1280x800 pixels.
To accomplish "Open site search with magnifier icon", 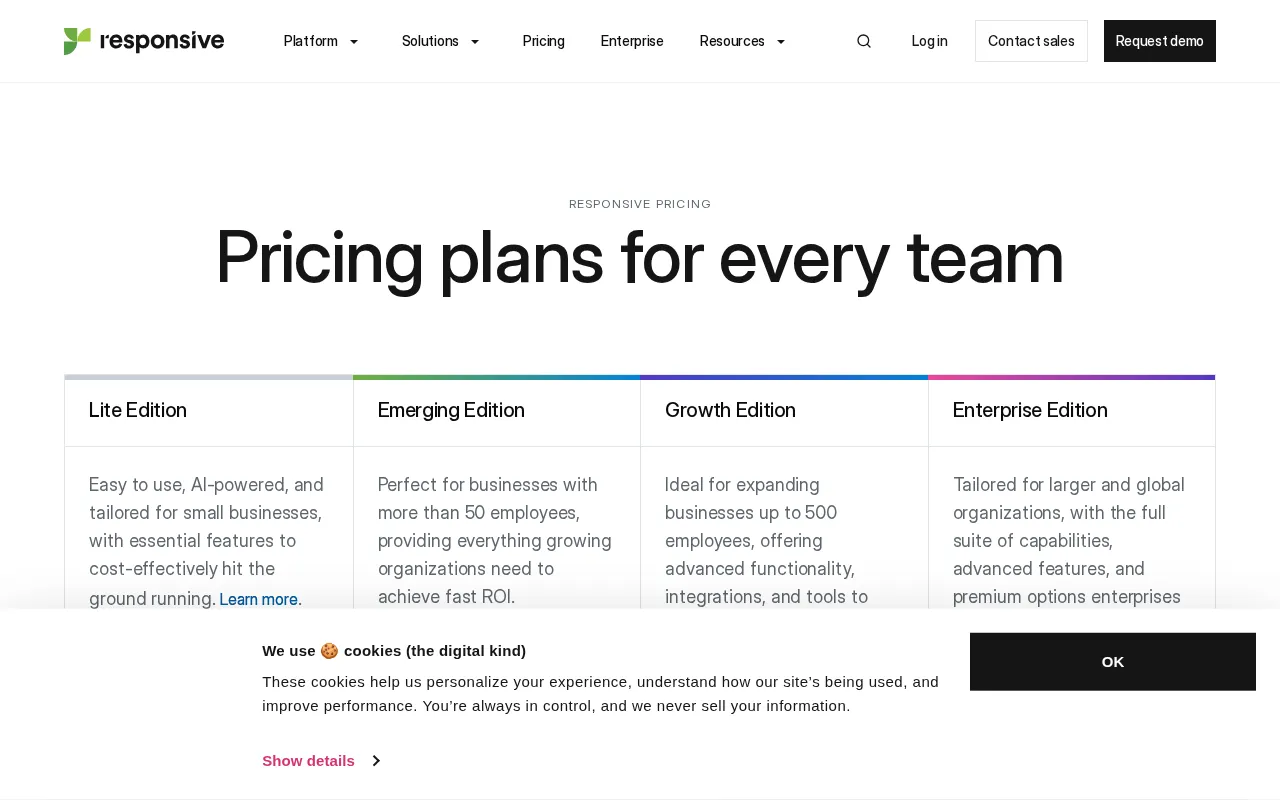I will [864, 41].
